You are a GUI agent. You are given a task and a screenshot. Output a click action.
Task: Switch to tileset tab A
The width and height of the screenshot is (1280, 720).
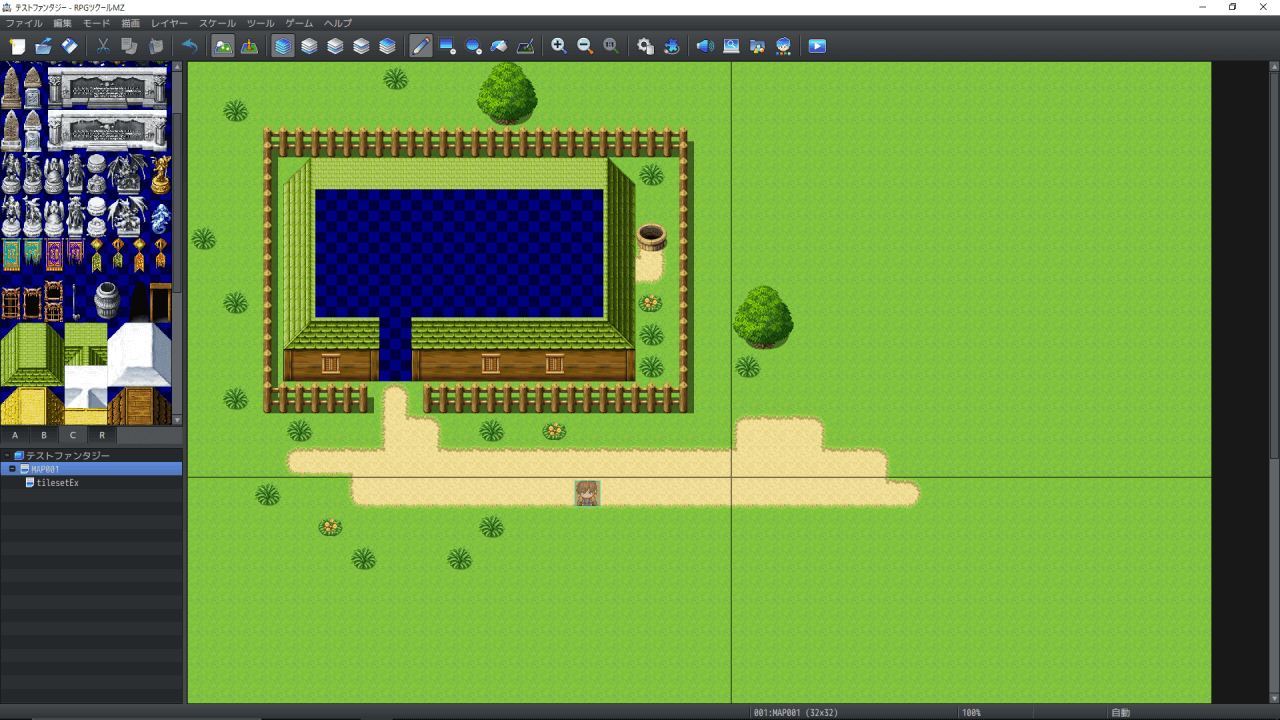(x=15, y=435)
